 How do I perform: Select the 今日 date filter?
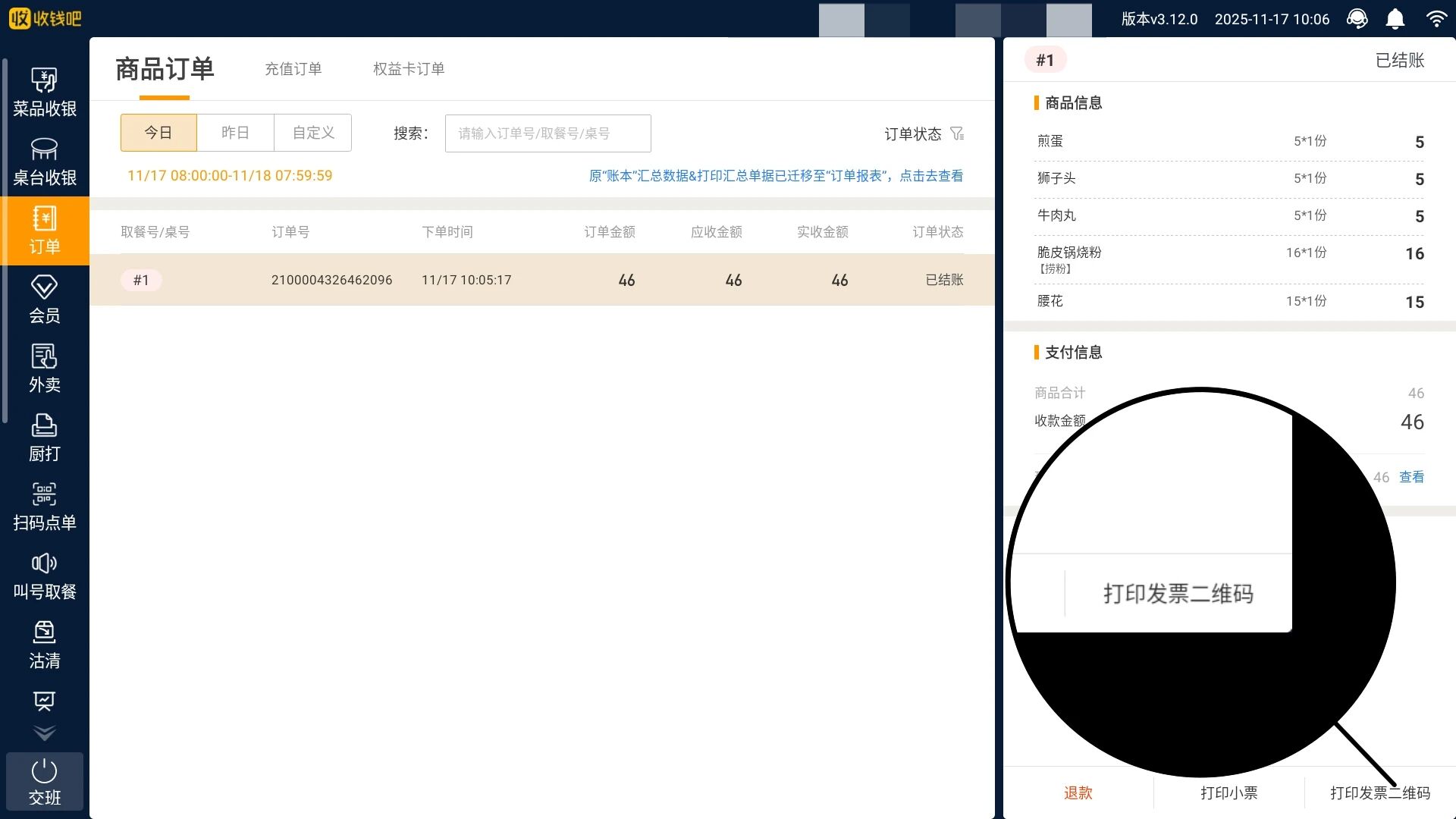pos(158,133)
